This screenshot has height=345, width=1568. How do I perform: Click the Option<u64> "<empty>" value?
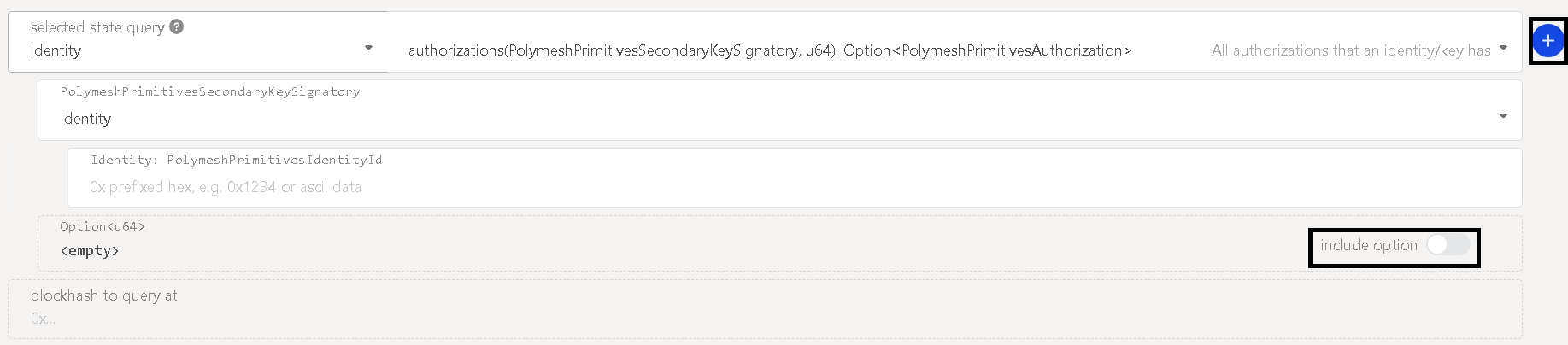pyautogui.click(x=90, y=251)
